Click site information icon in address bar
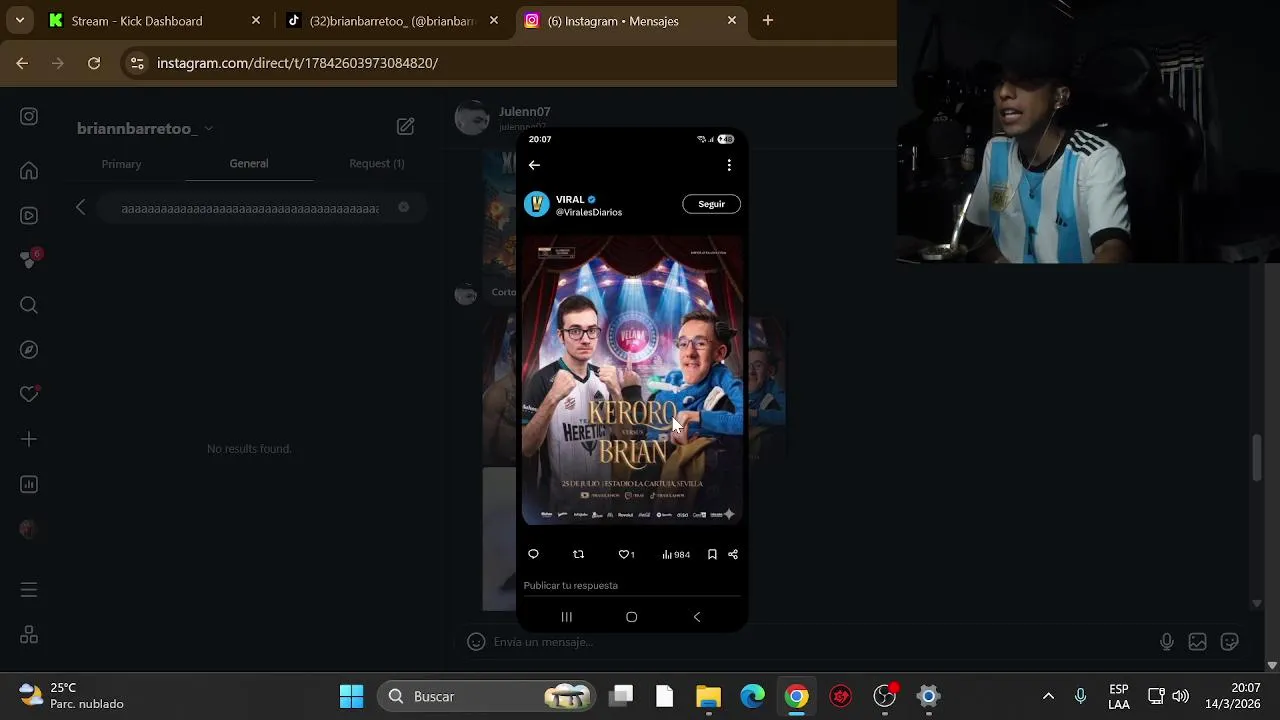This screenshot has width=1280, height=720. coord(137,63)
